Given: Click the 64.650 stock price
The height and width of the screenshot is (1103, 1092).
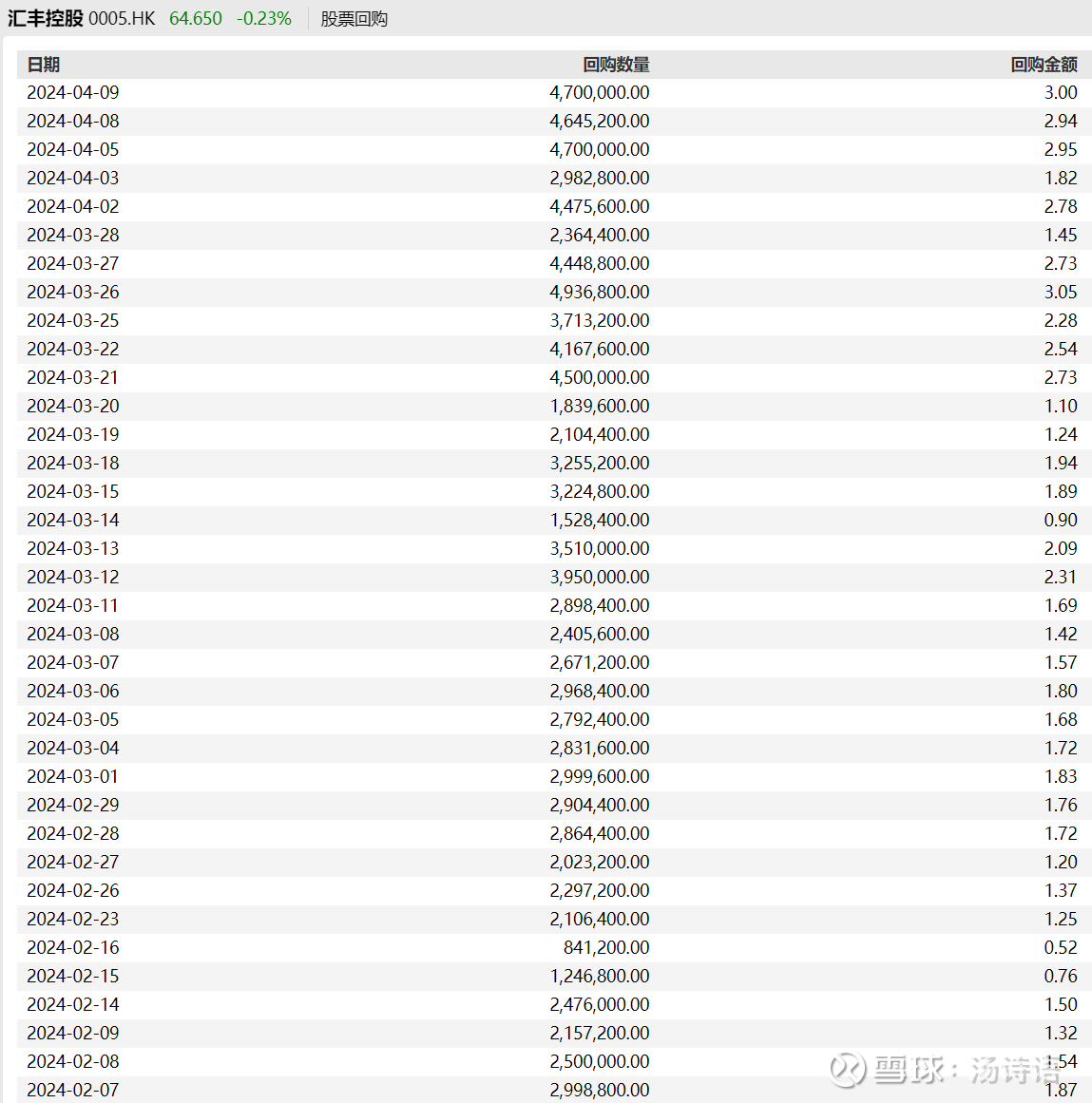Looking at the screenshot, I should pos(195,19).
